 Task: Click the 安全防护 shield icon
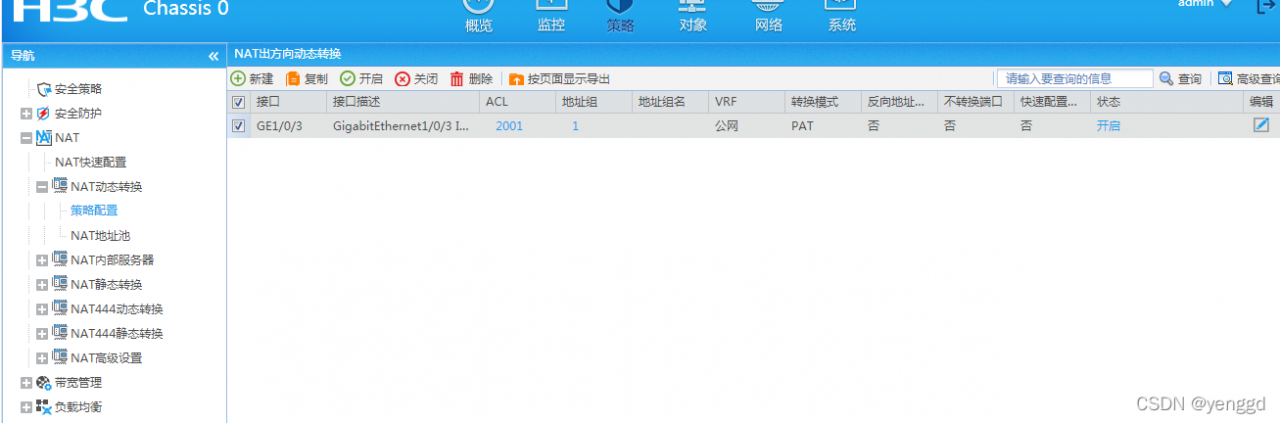point(43,113)
